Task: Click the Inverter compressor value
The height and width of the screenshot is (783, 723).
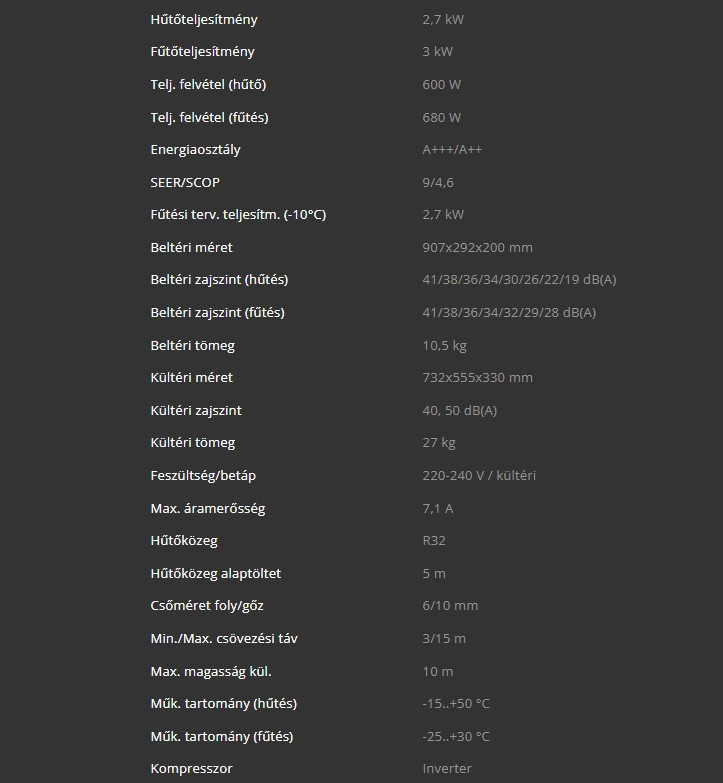Action: pyautogui.click(x=447, y=769)
